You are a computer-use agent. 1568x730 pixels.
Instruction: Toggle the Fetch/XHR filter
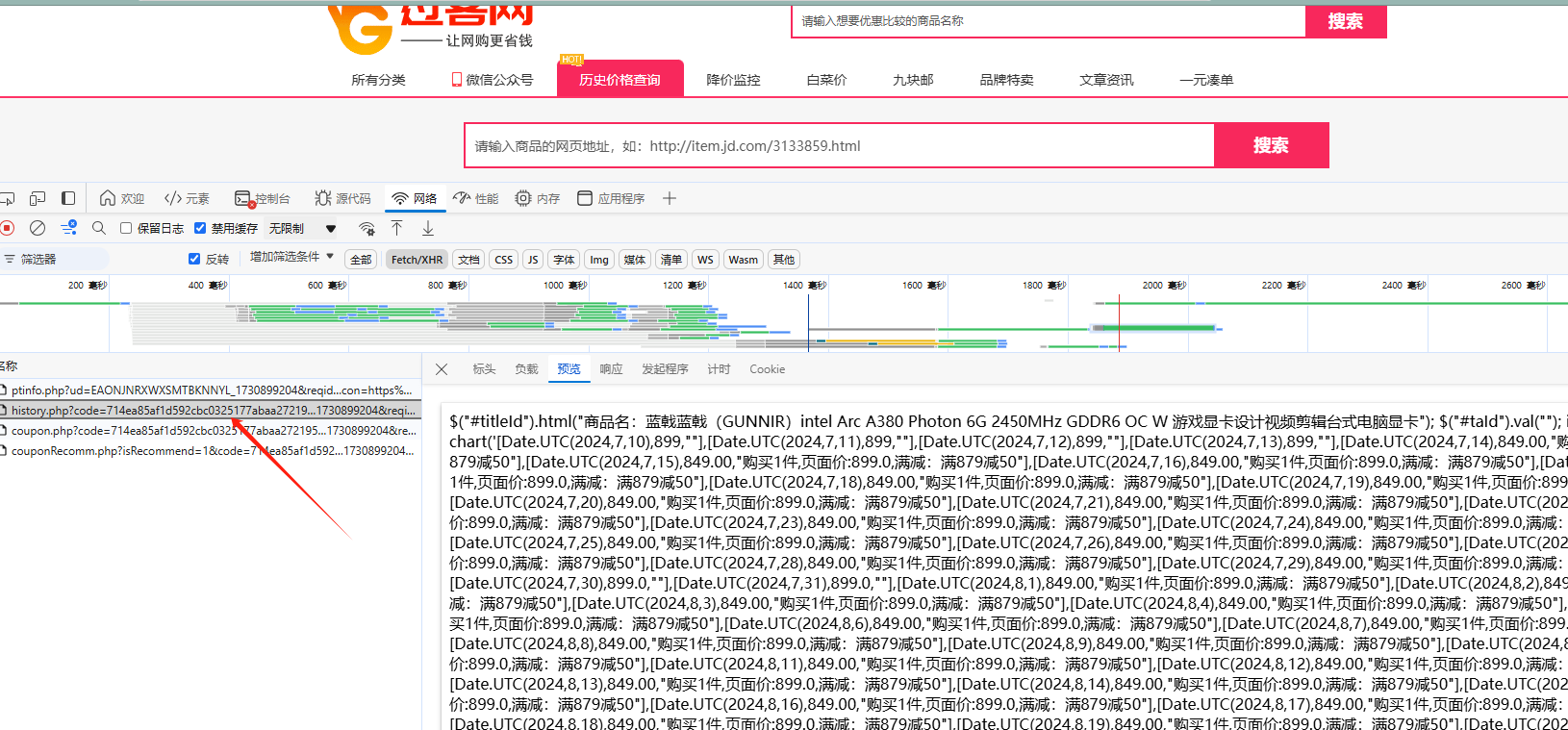pos(417,260)
